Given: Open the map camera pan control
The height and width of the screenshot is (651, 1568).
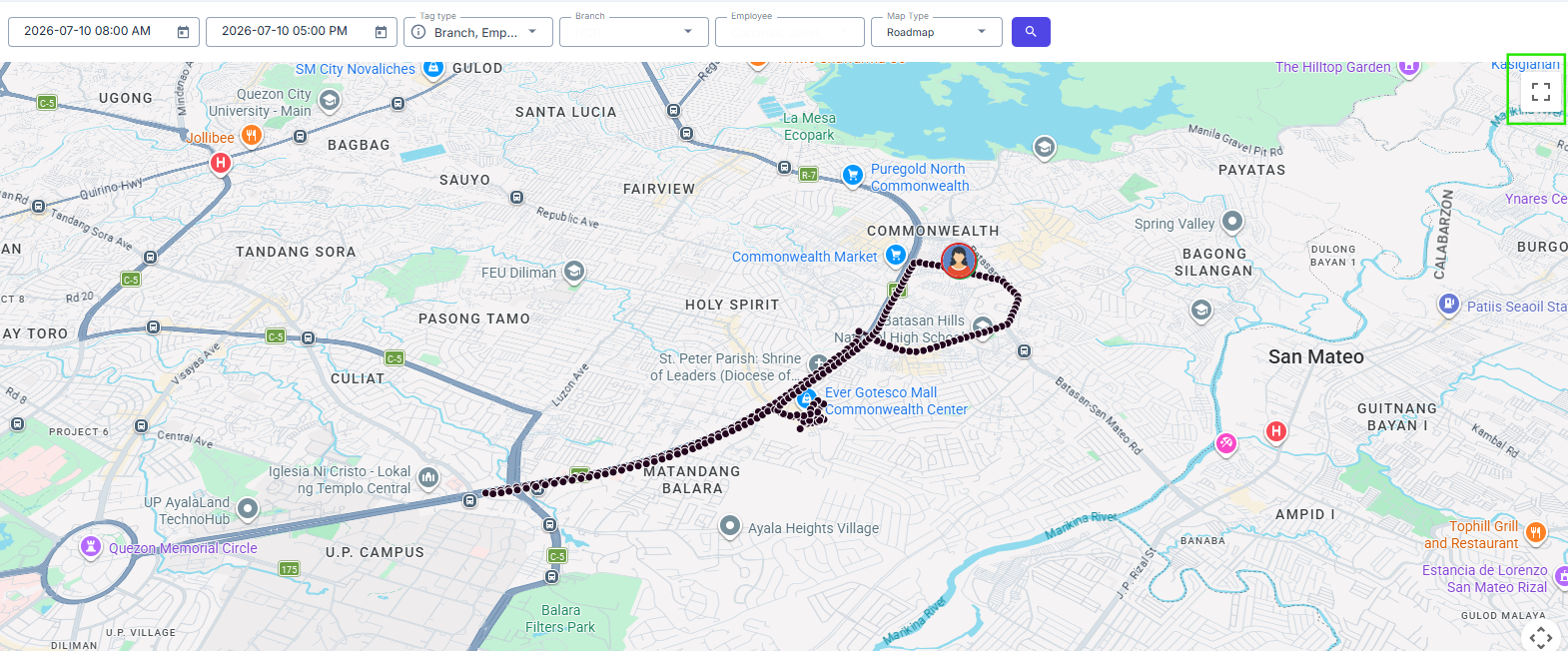Looking at the screenshot, I should coord(1541,637).
